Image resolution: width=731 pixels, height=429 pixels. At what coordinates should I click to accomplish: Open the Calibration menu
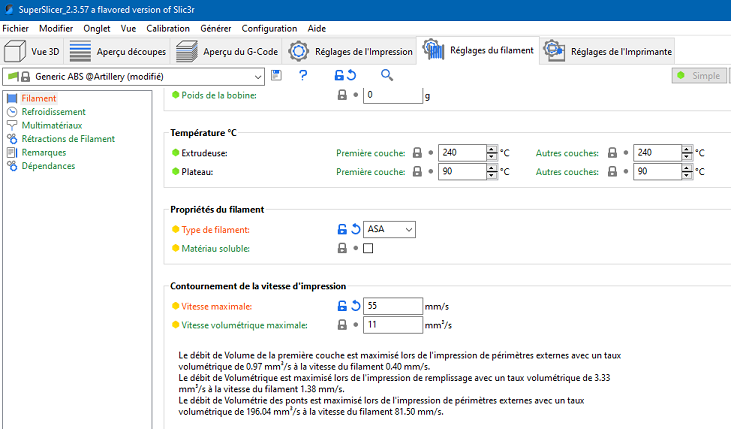[168, 28]
